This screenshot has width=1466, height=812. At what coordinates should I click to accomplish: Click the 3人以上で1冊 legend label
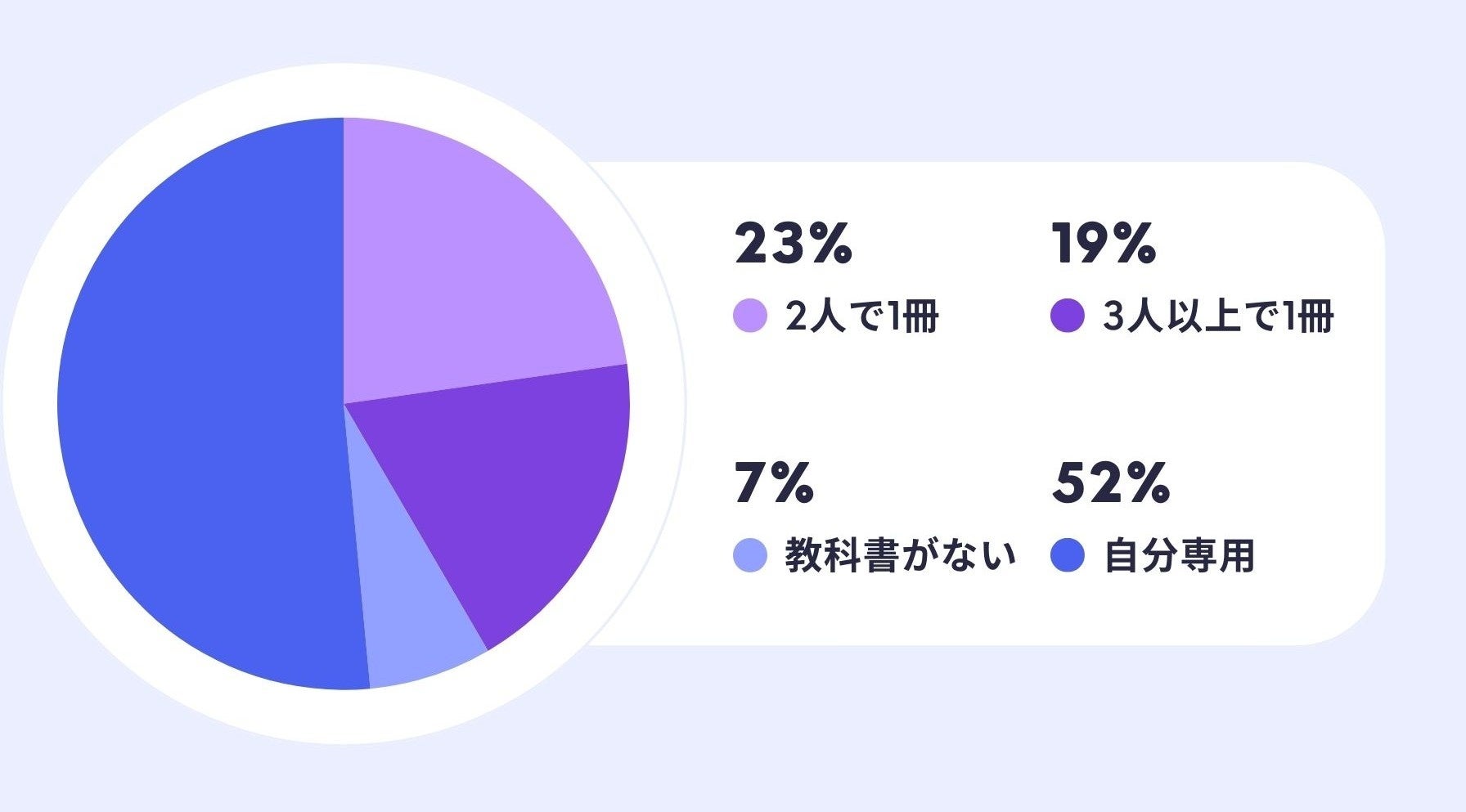point(1217,316)
